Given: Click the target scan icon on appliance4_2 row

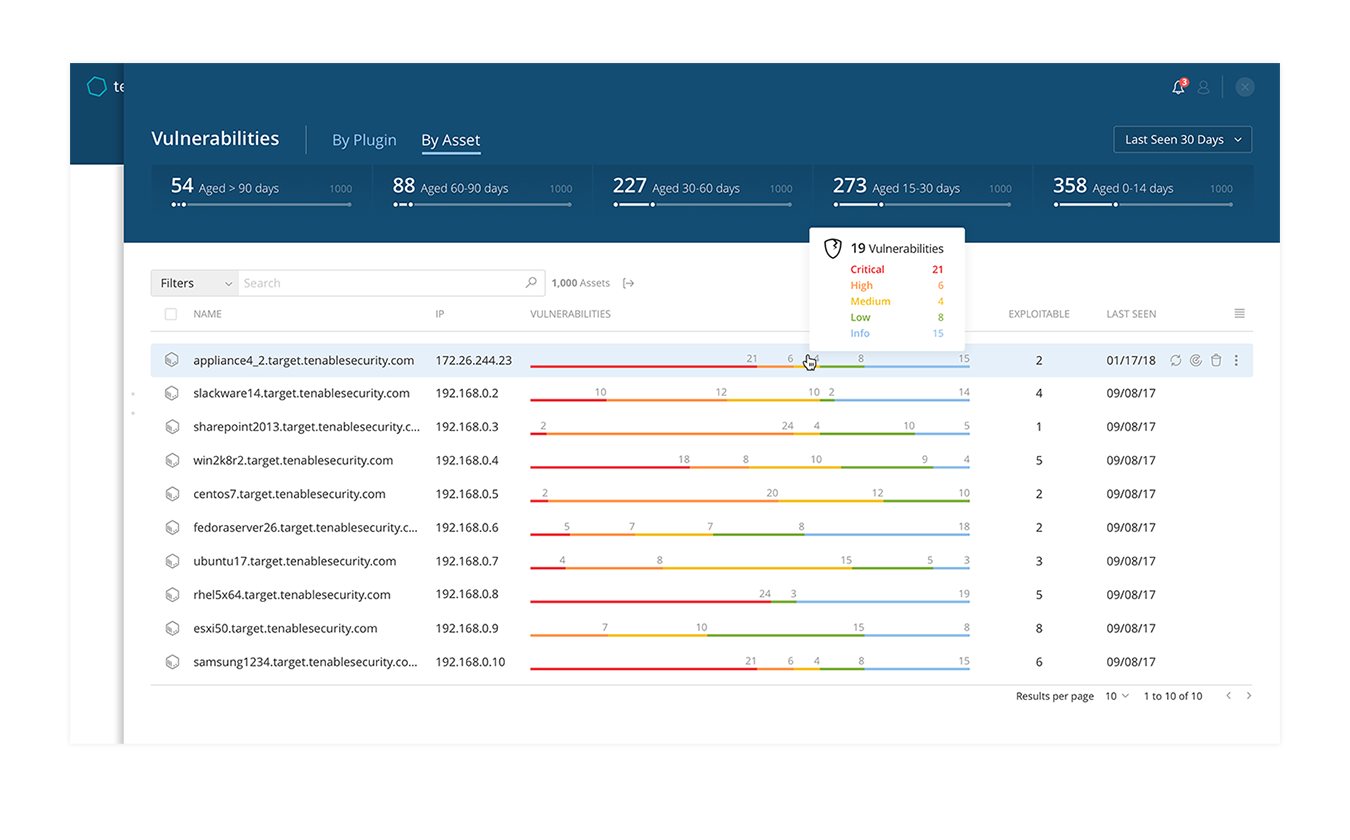Looking at the screenshot, I should tap(1196, 361).
